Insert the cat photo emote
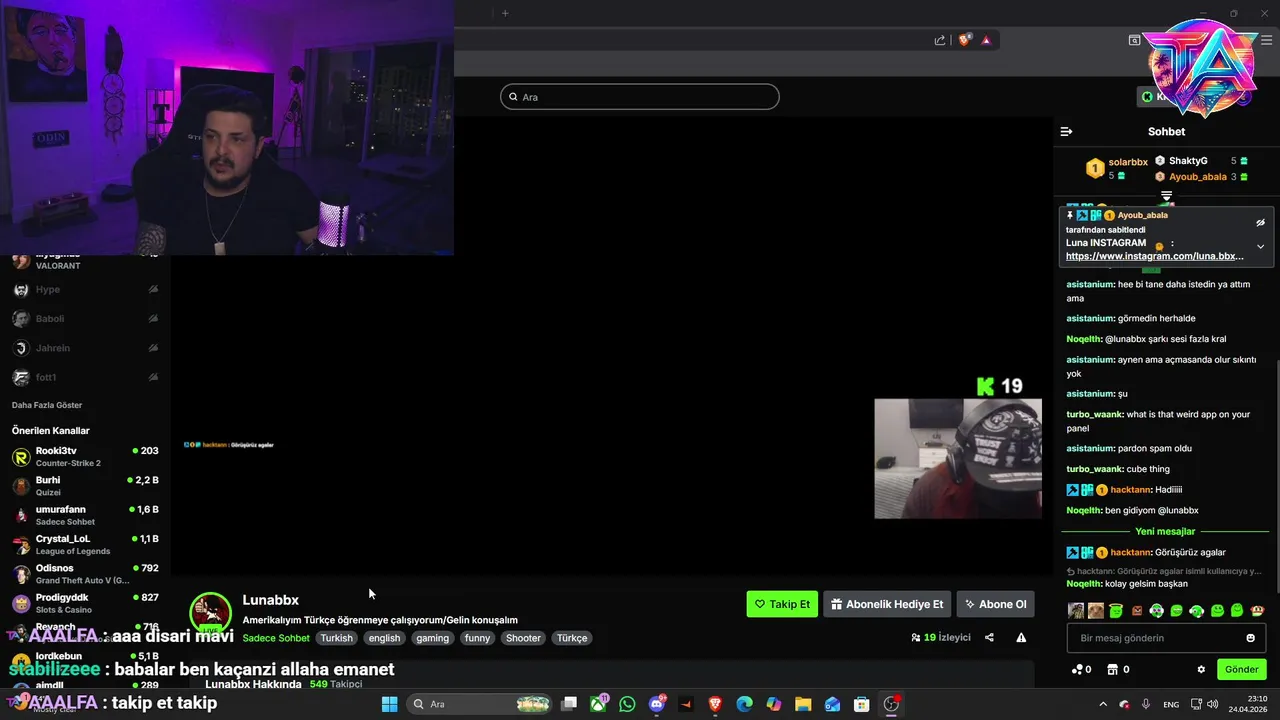Image resolution: width=1280 pixels, height=720 pixels. click(x=1096, y=610)
